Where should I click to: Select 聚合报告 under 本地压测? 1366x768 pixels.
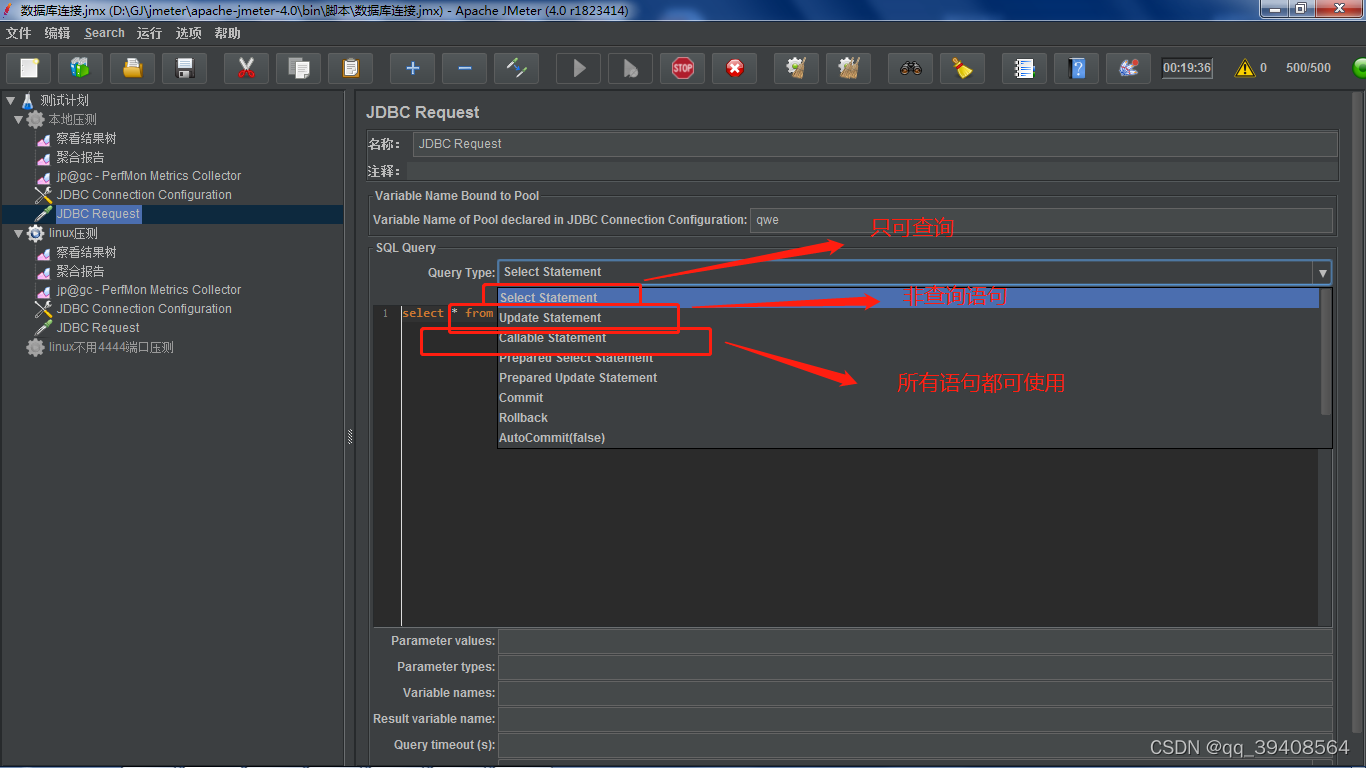80,157
